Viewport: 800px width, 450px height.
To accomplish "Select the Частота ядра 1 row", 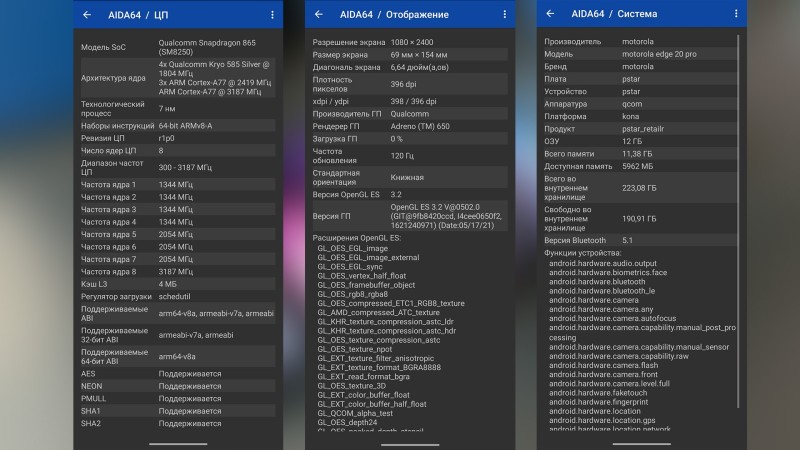I will (x=178, y=184).
